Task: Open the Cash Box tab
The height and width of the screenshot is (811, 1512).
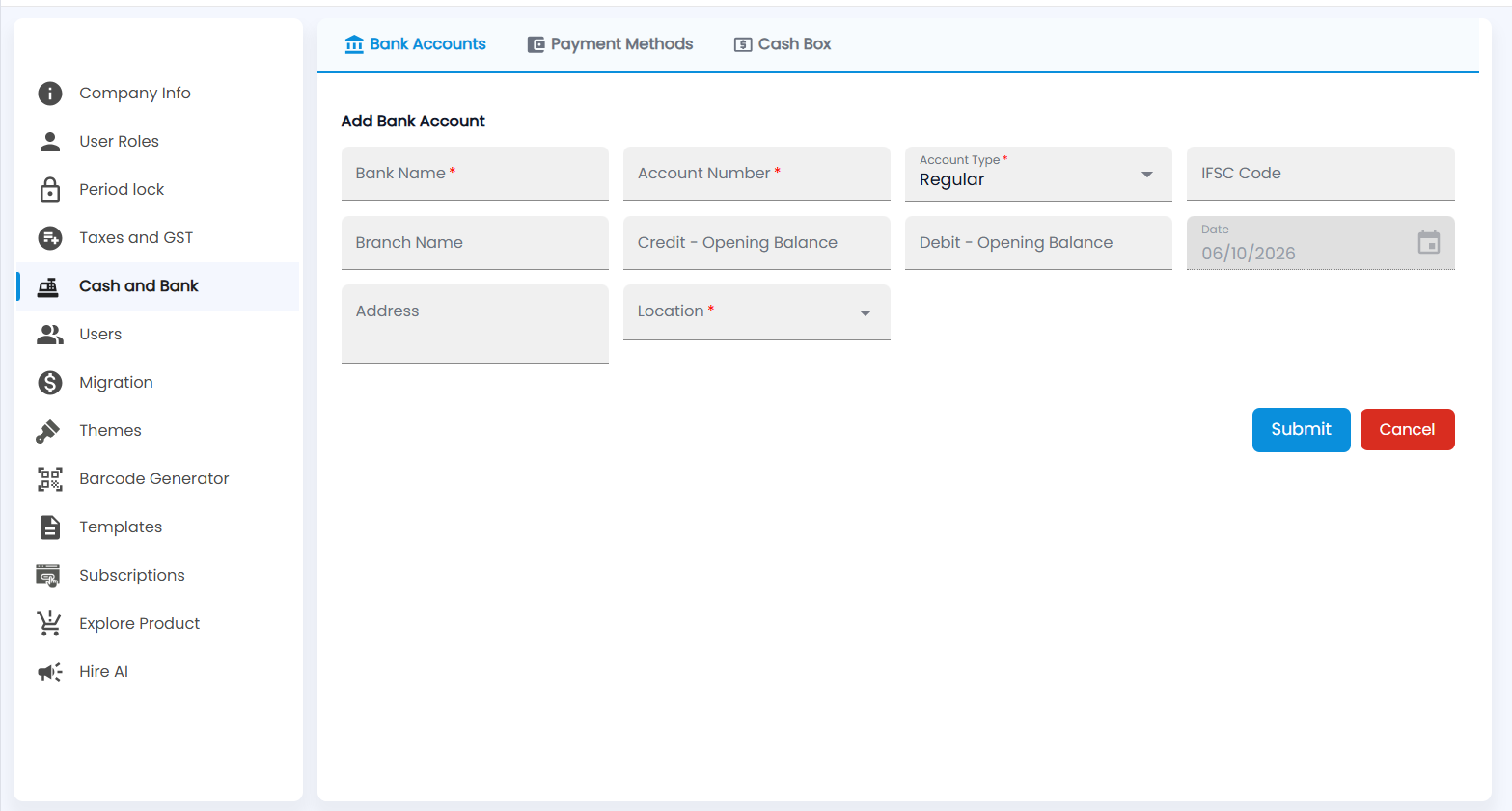Action: coord(783,44)
